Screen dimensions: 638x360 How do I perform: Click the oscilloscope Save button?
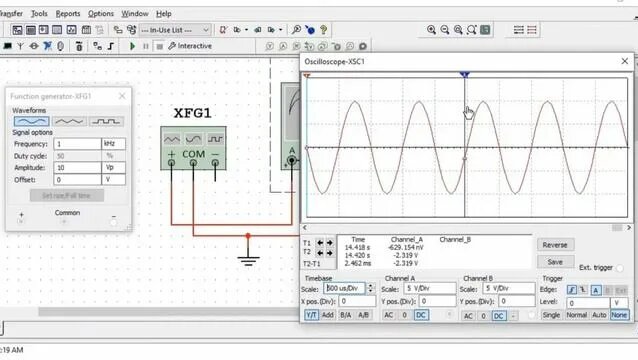(x=555, y=262)
